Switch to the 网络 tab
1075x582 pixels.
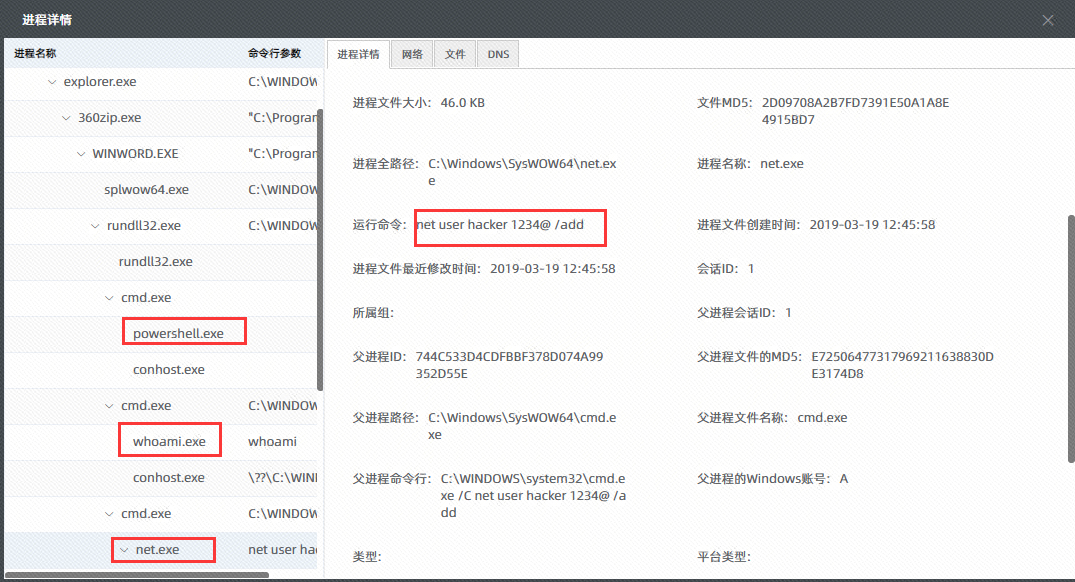[412, 54]
